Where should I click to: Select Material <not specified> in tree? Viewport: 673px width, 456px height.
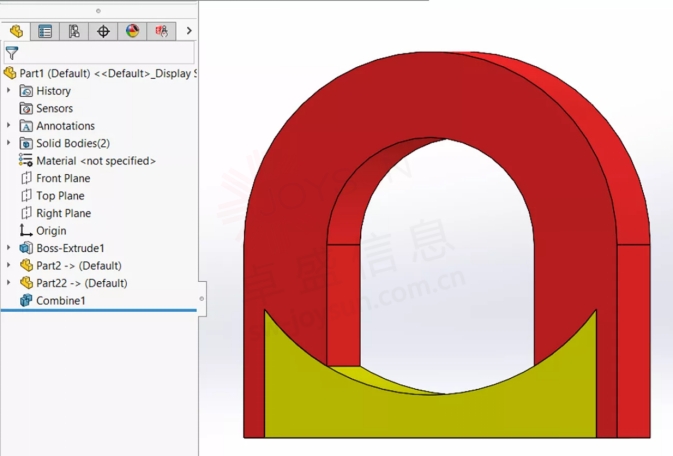click(95, 161)
